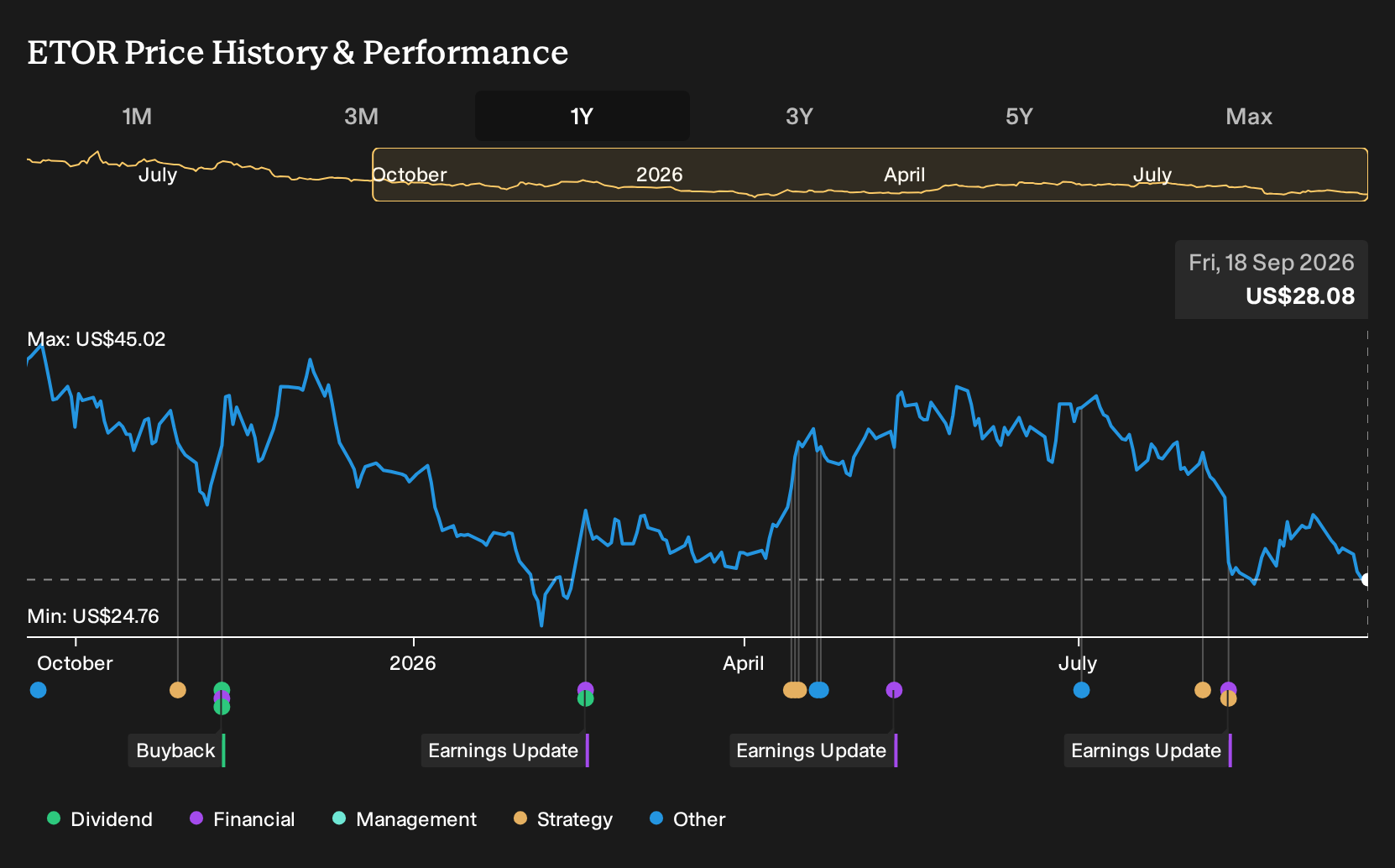Click the white current-price endpoint on chart
Screen dimensions: 1395x868
tap(1366, 579)
